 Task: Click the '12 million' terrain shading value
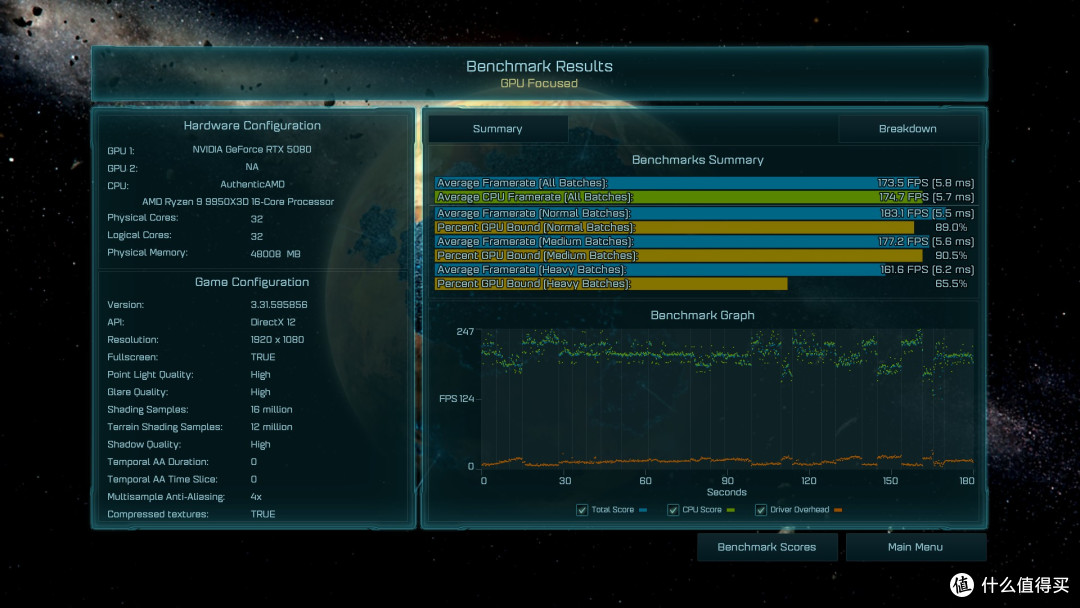(271, 427)
